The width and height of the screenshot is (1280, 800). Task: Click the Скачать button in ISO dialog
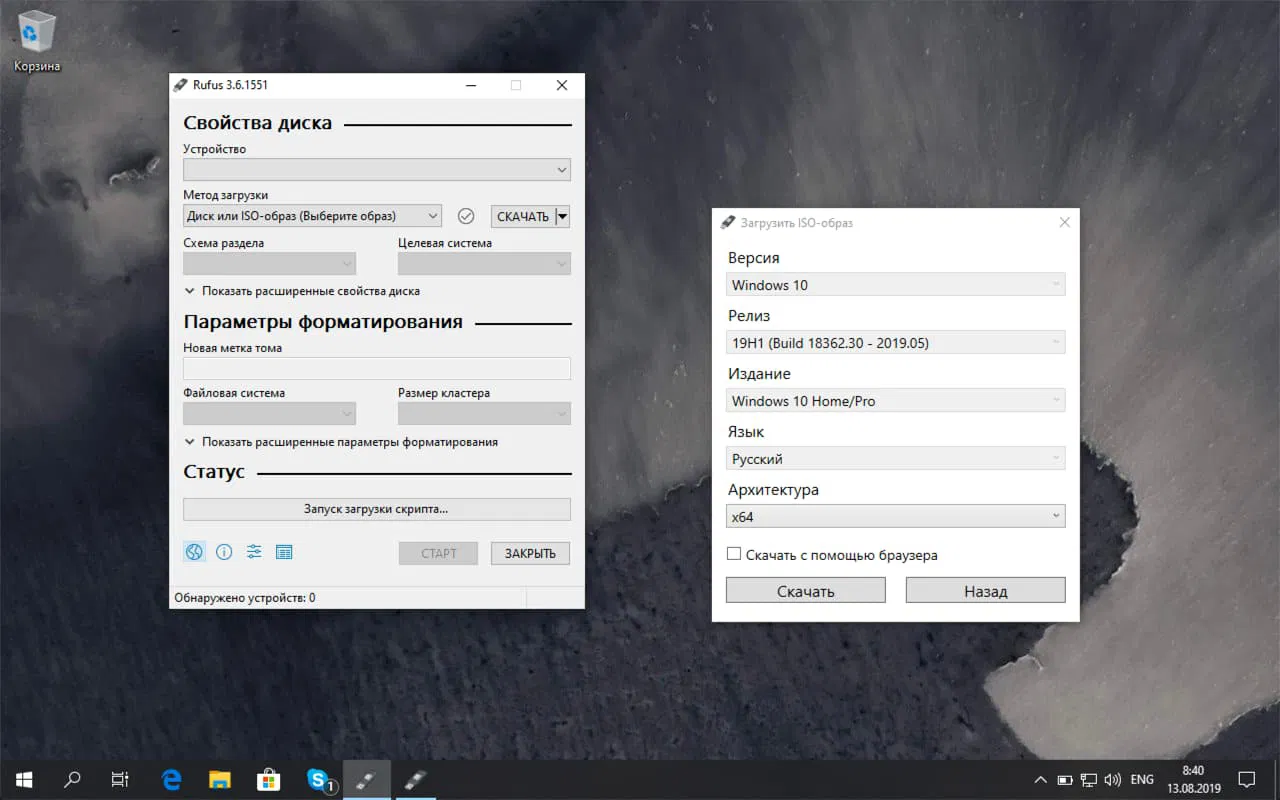(805, 590)
